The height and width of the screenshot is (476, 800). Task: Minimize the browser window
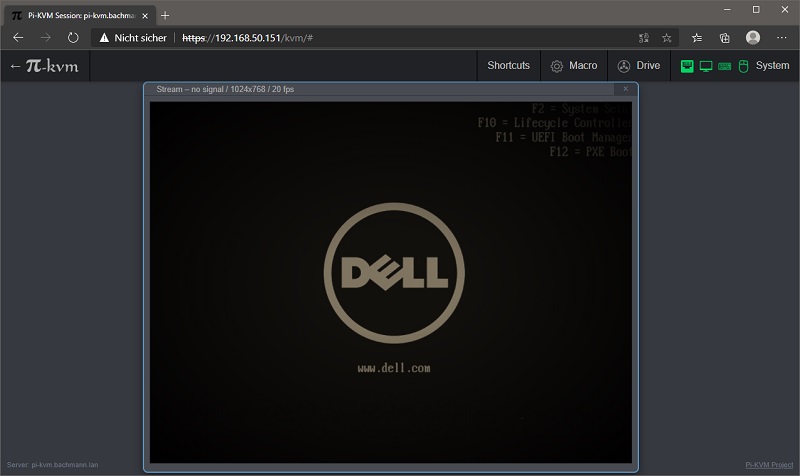(x=727, y=9)
